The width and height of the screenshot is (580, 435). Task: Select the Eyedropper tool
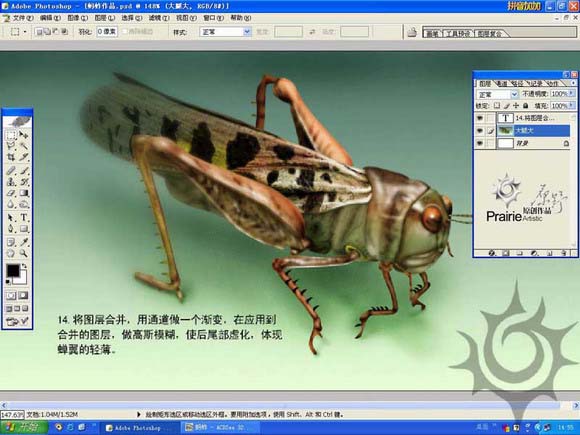tap(24, 242)
